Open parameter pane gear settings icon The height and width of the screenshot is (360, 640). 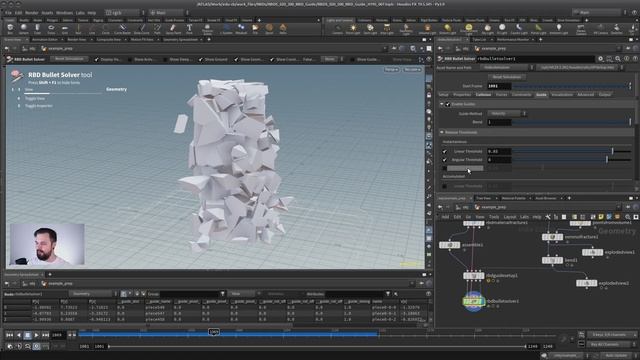click(x=600, y=59)
